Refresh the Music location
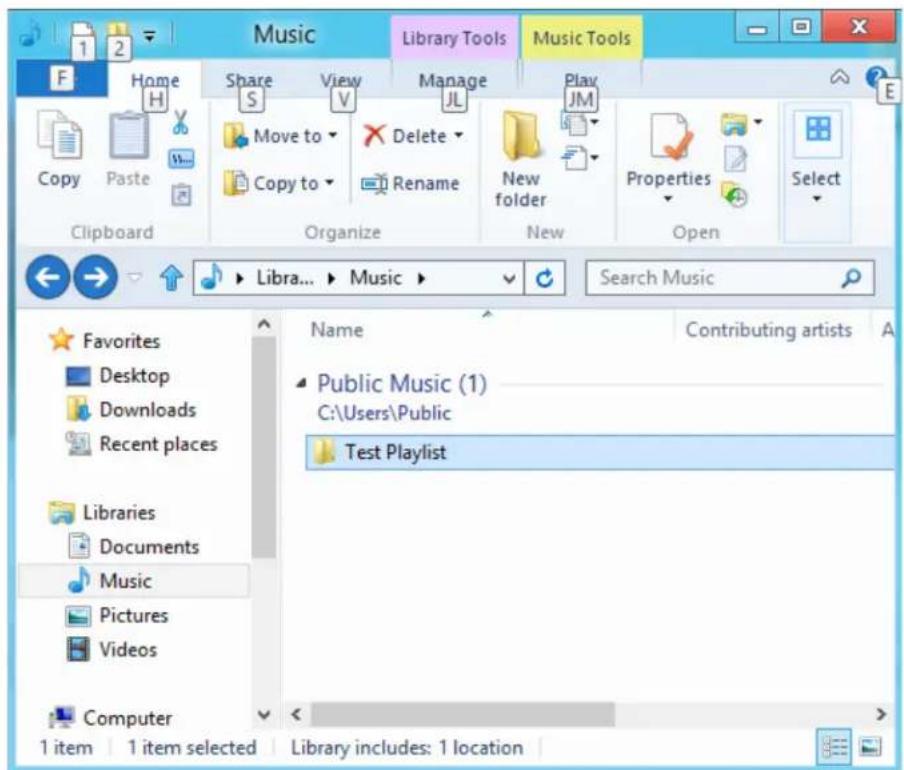 545,279
